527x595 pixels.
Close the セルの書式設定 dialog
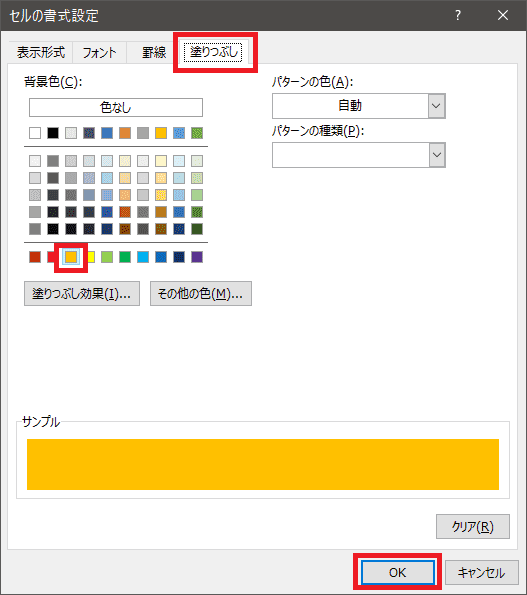[x=503, y=15]
